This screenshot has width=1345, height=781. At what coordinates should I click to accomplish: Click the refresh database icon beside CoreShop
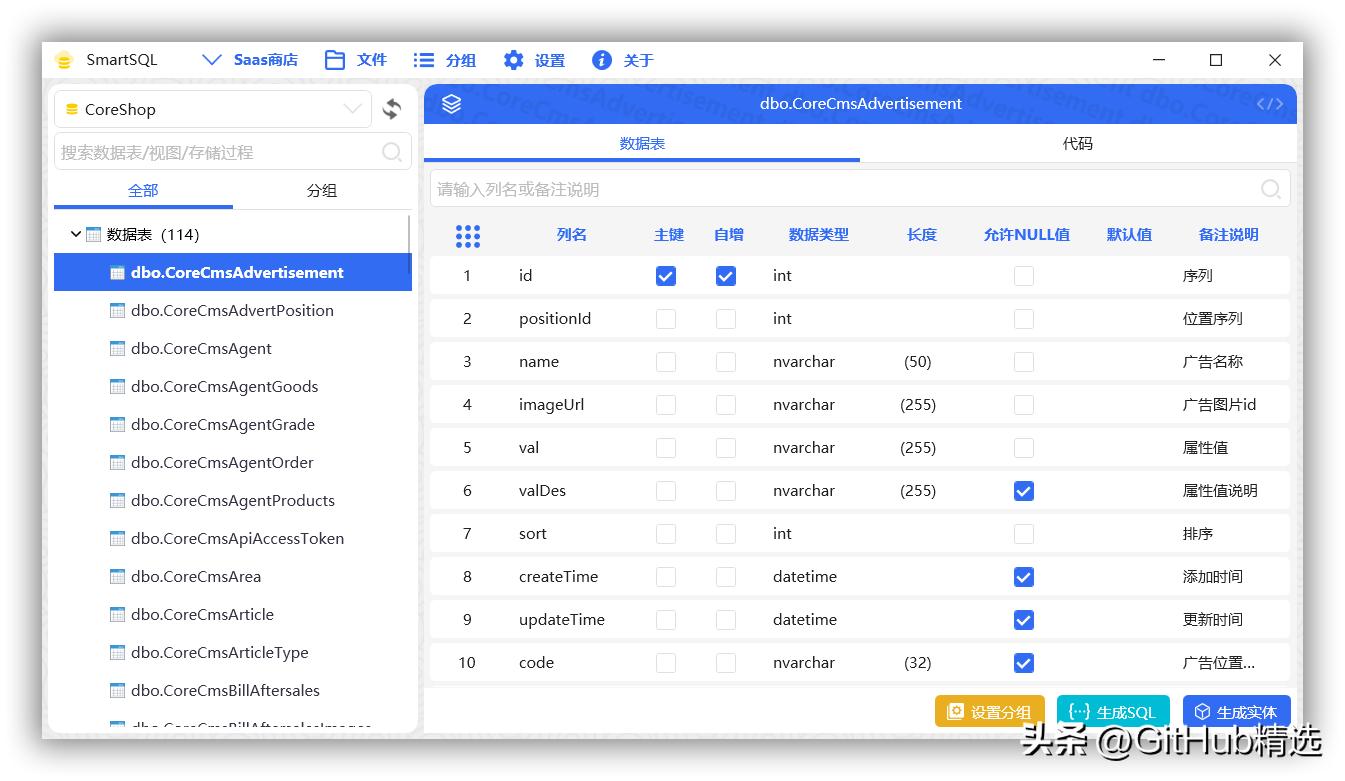[x=392, y=109]
